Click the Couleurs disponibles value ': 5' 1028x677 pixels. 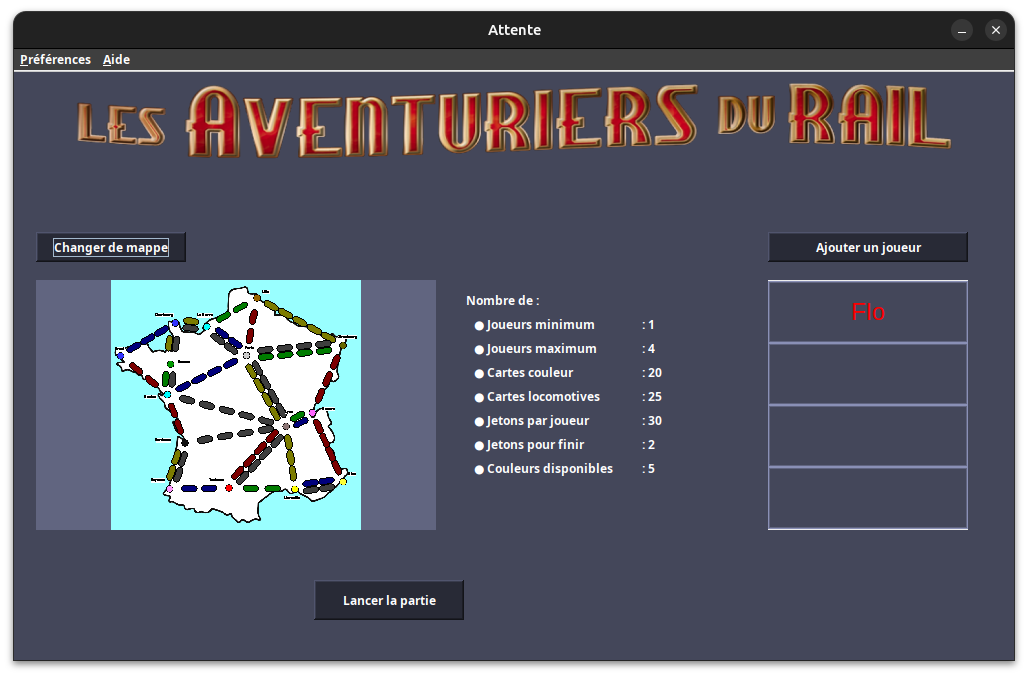coord(648,469)
